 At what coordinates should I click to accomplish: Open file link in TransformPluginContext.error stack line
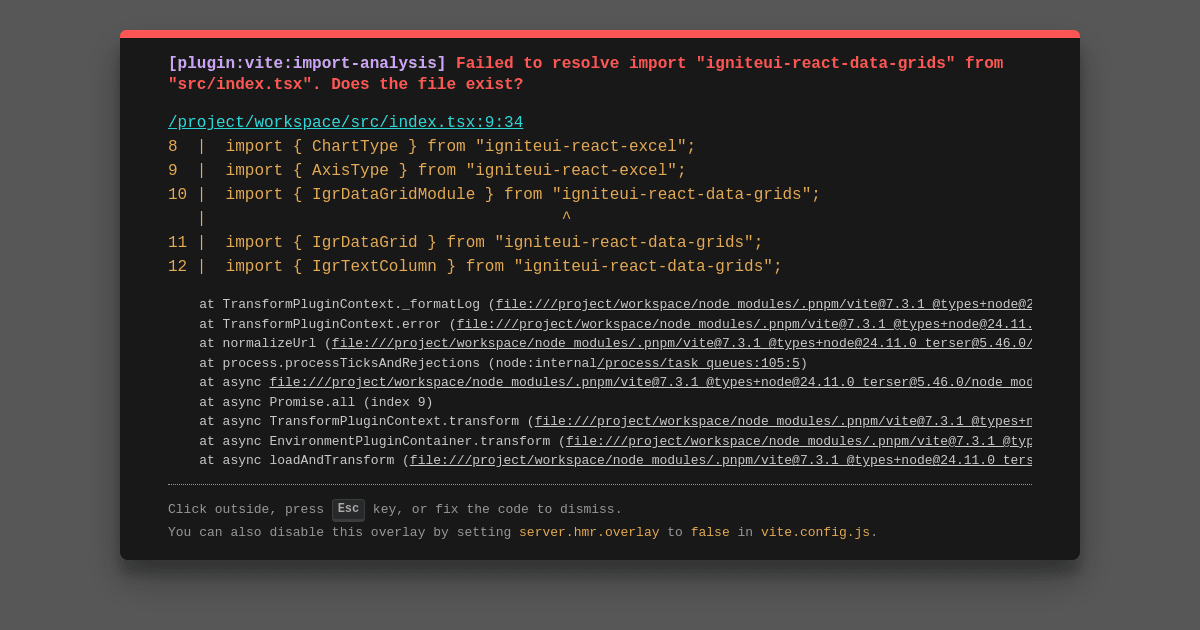coord(744,324)
